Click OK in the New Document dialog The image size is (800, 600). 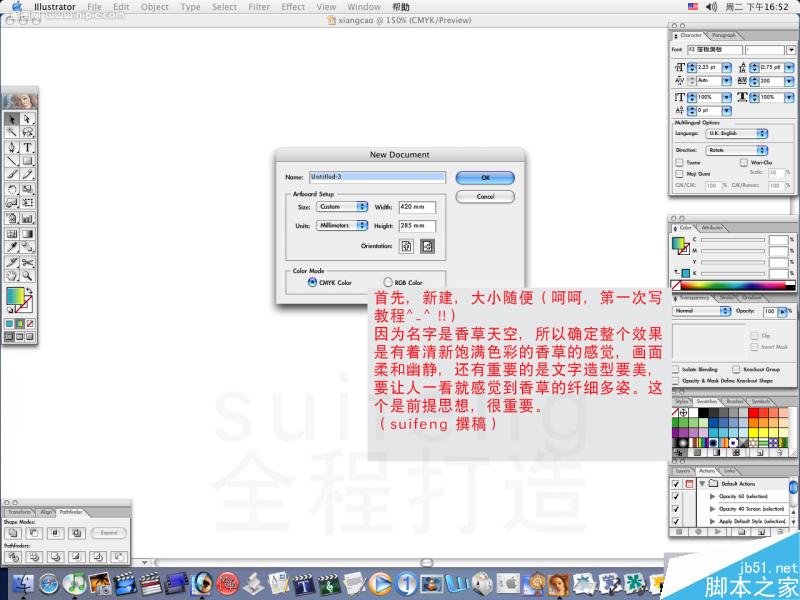click(x=485, y=178)
